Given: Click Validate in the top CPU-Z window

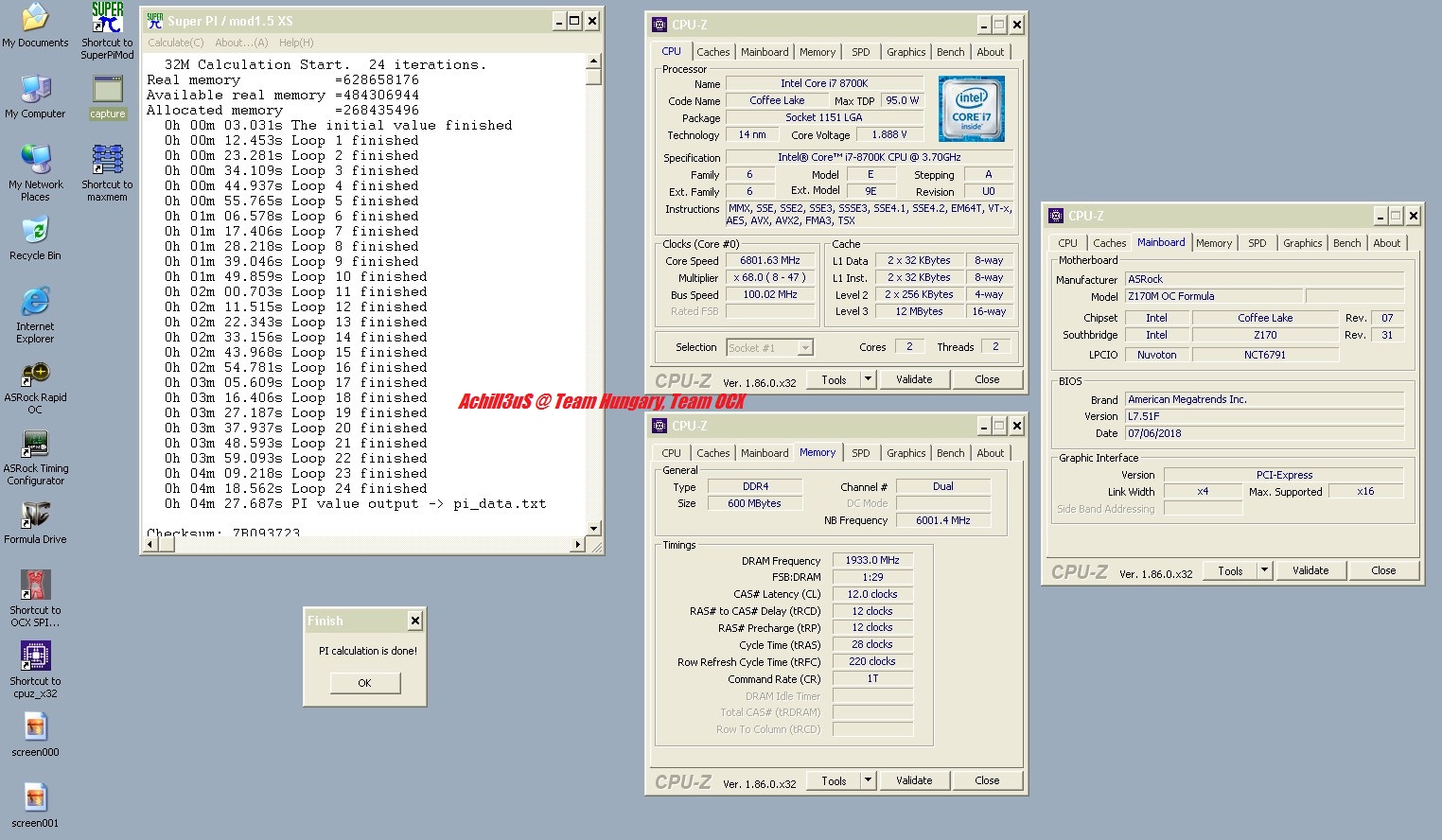Looking at the screenshot, I should click(x=914, y=379).
